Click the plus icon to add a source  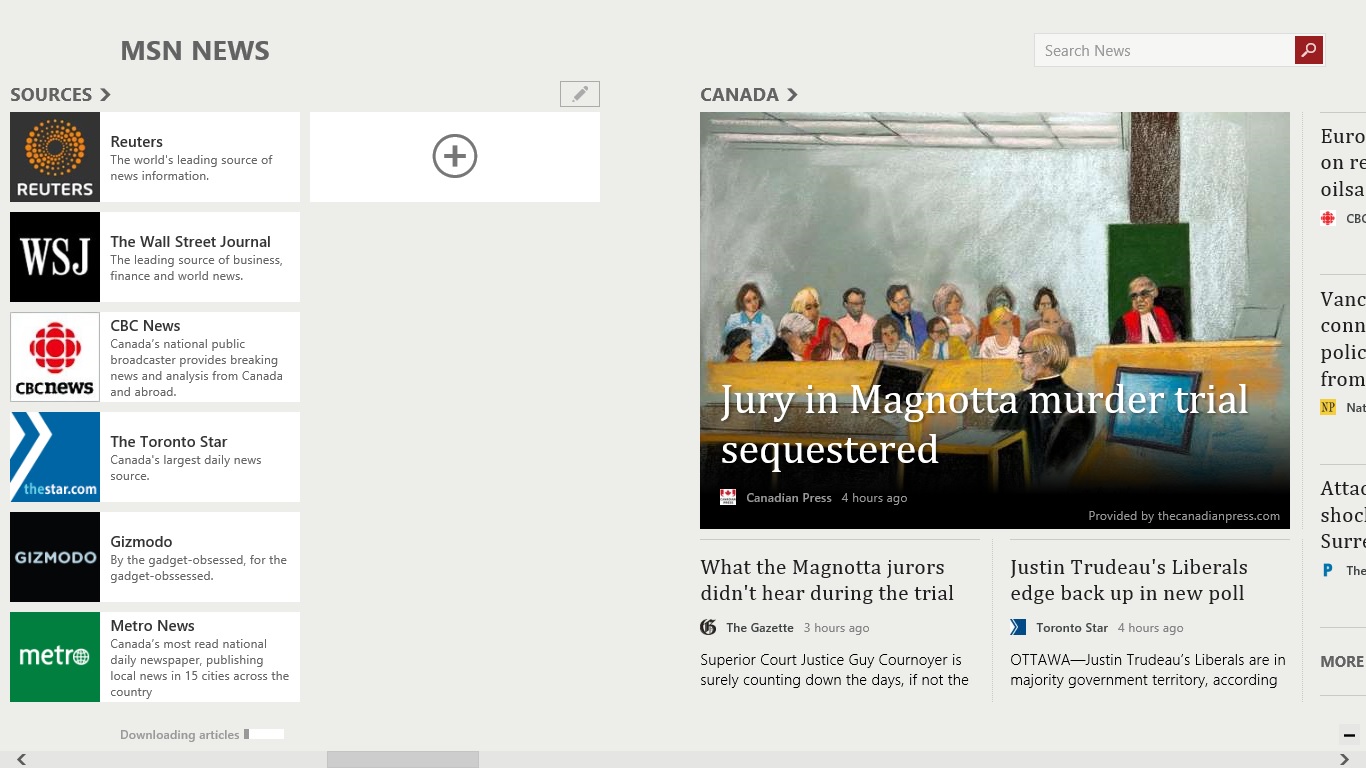pos(455,157)
